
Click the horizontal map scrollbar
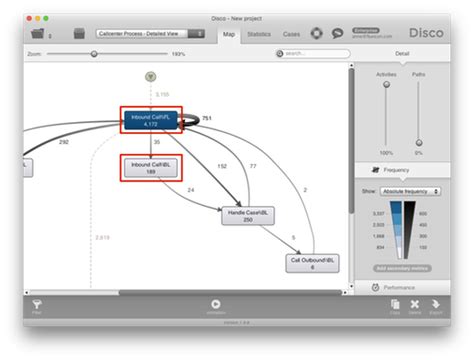[x=230, y=292]
